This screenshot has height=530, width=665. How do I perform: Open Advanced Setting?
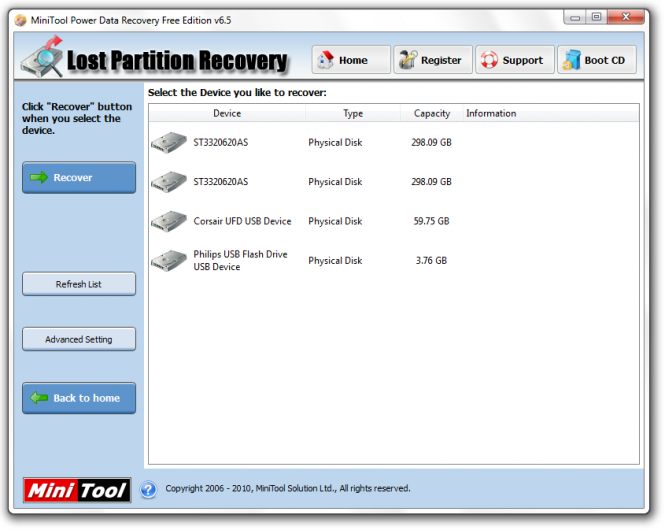[x=79, y=339]
